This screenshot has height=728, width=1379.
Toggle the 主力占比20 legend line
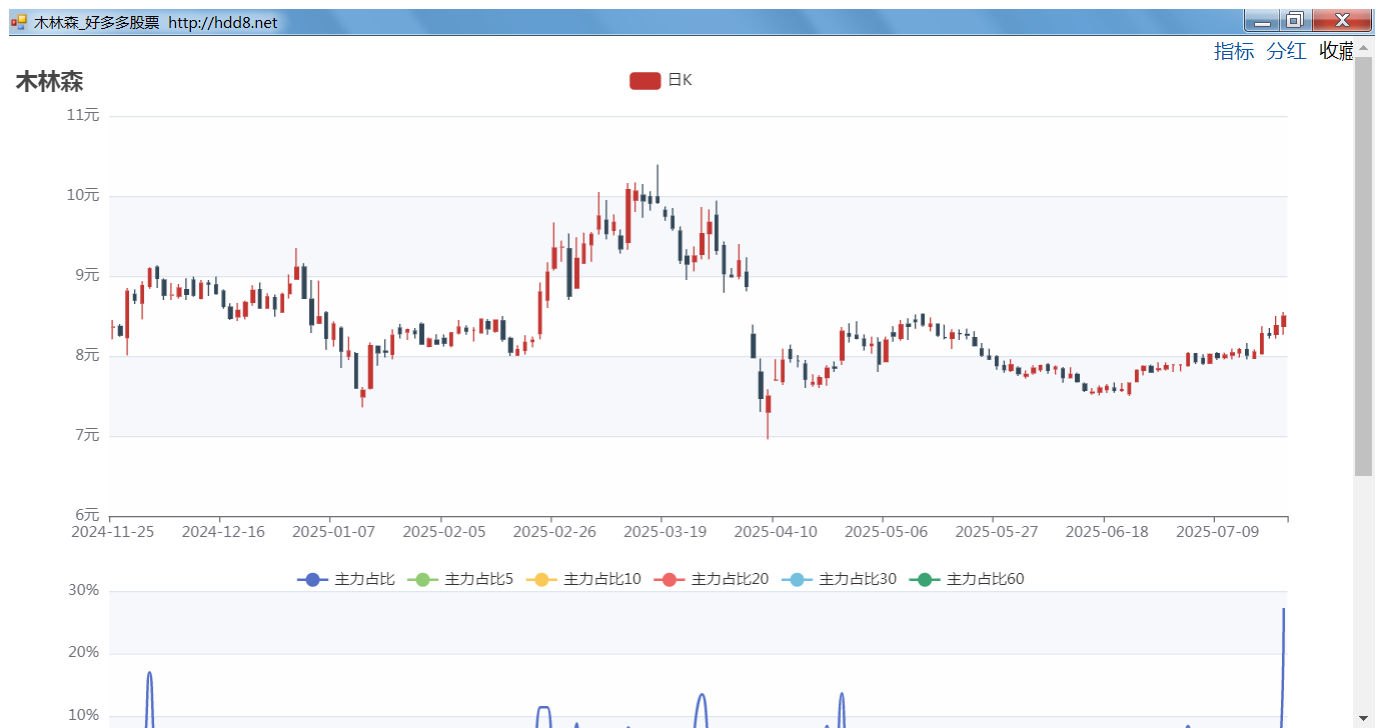coord(711,579)
